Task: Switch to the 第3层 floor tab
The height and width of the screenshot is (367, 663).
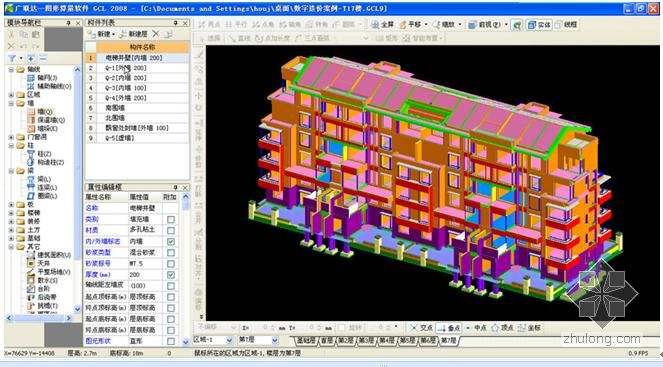Action: [x=366, y=340]
